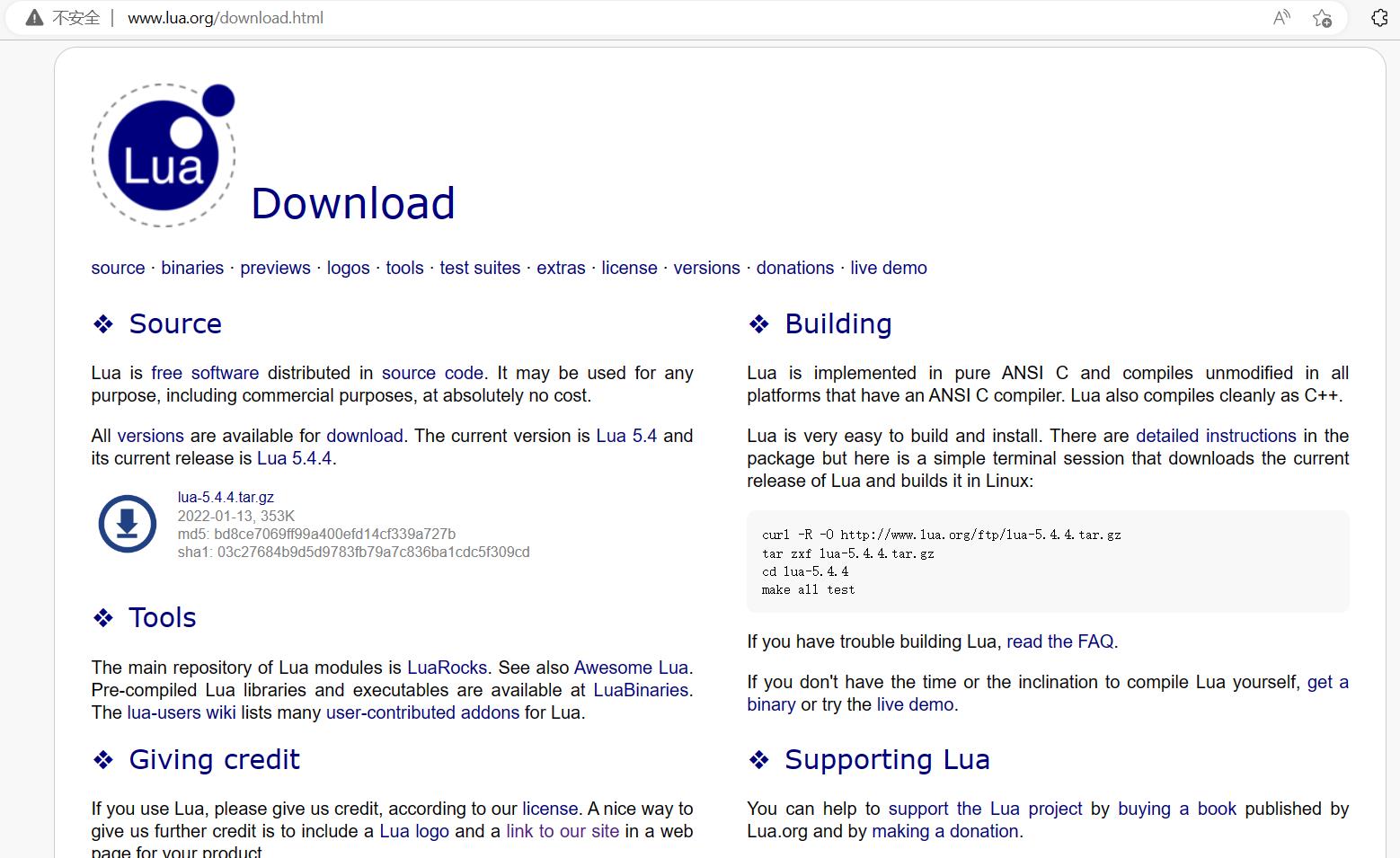The width and height of the screenshot is (1400, 858).
Task: Click the Lua logo image
Action: pos(164,155)
